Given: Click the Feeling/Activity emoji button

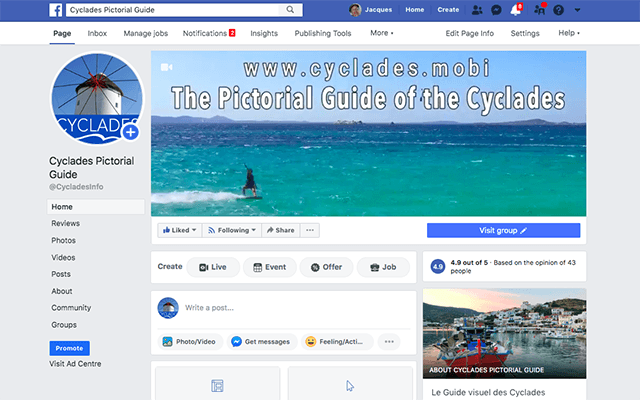Looking at the screenshot, I should pos(337,342).
